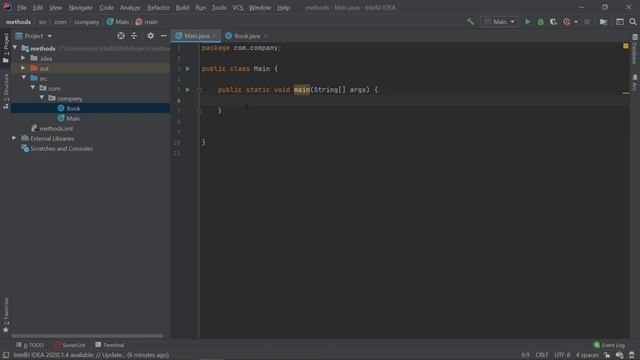Open the TODO tool window

click(30, 345)
